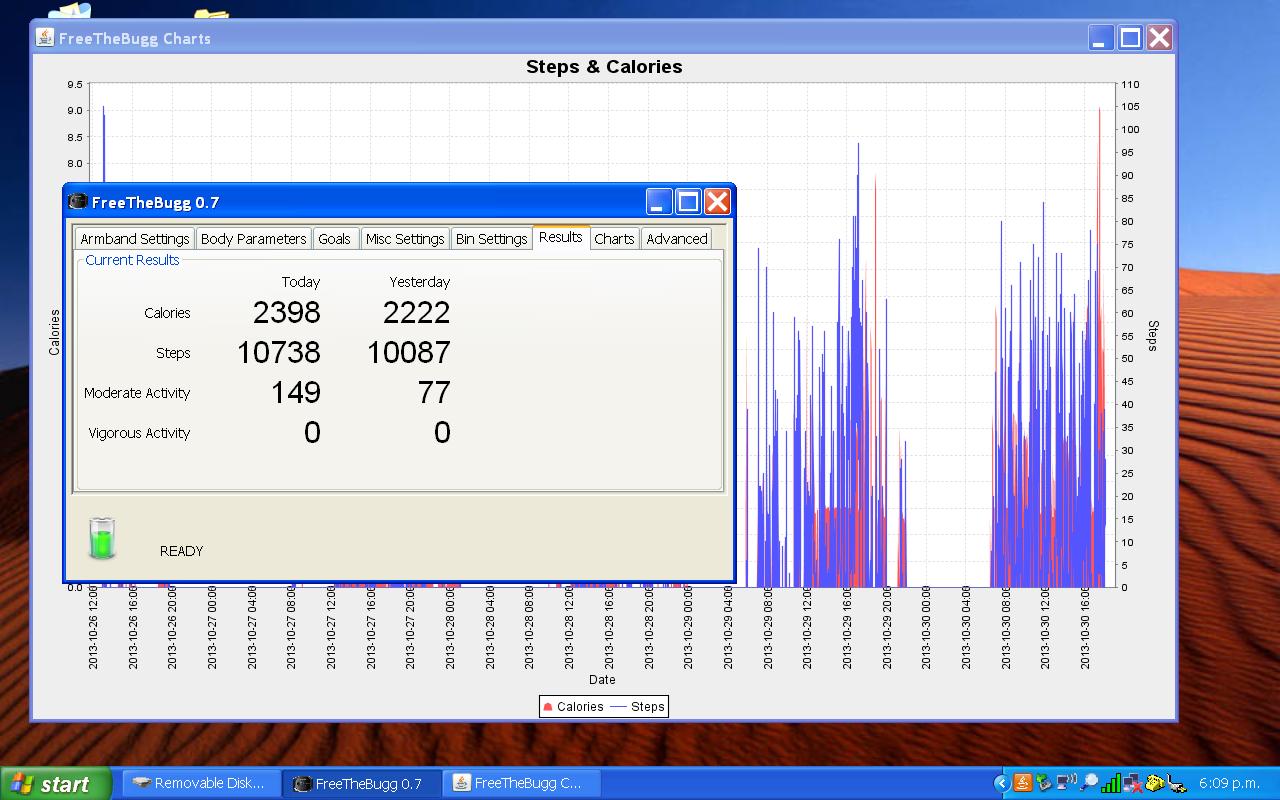This screenshot has height=800, width=1280.
Task: Switch to the Armband Settings tab
Action: (134, 239)
